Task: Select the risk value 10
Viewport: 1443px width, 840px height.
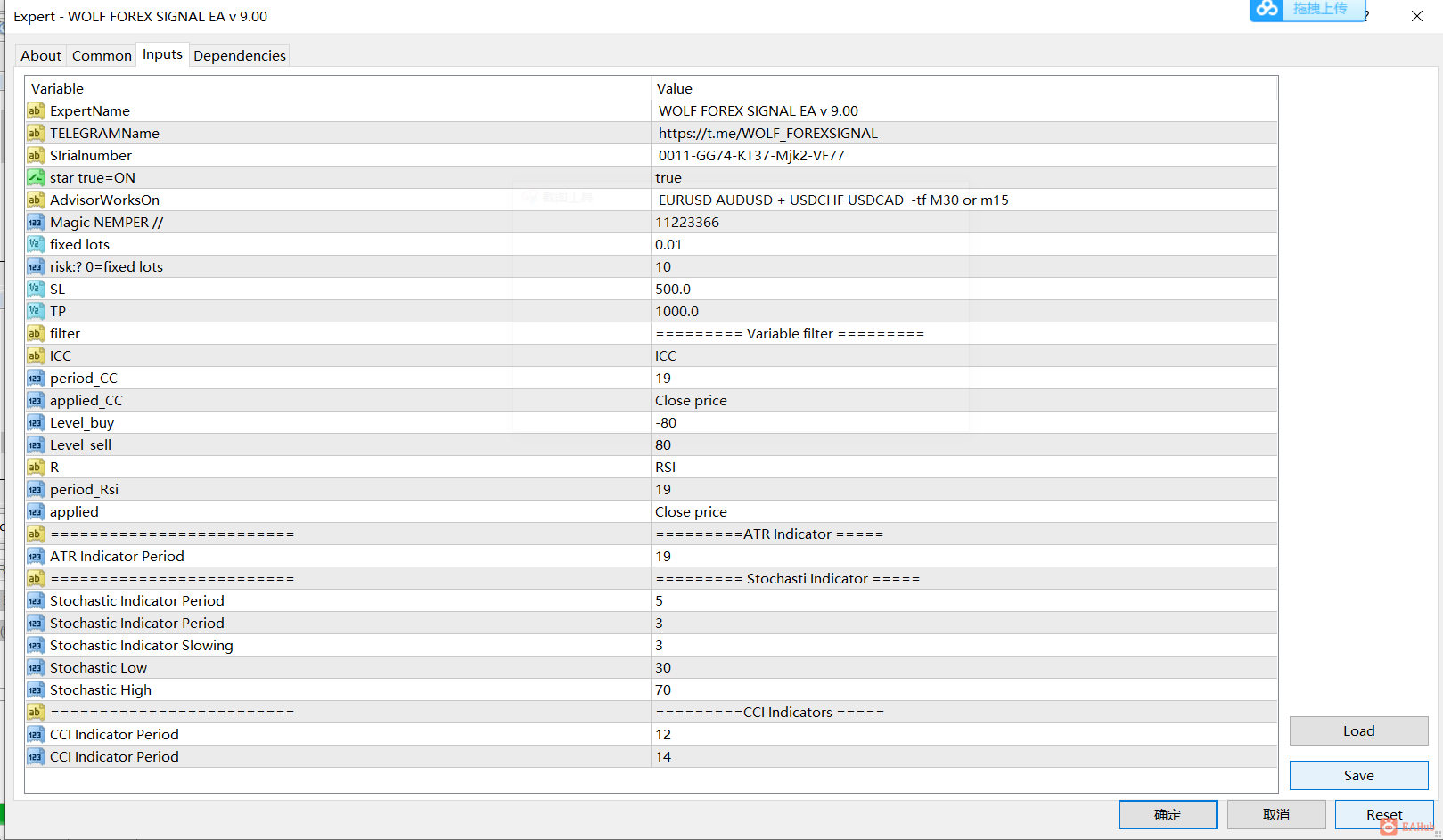Action: point(663,266)
